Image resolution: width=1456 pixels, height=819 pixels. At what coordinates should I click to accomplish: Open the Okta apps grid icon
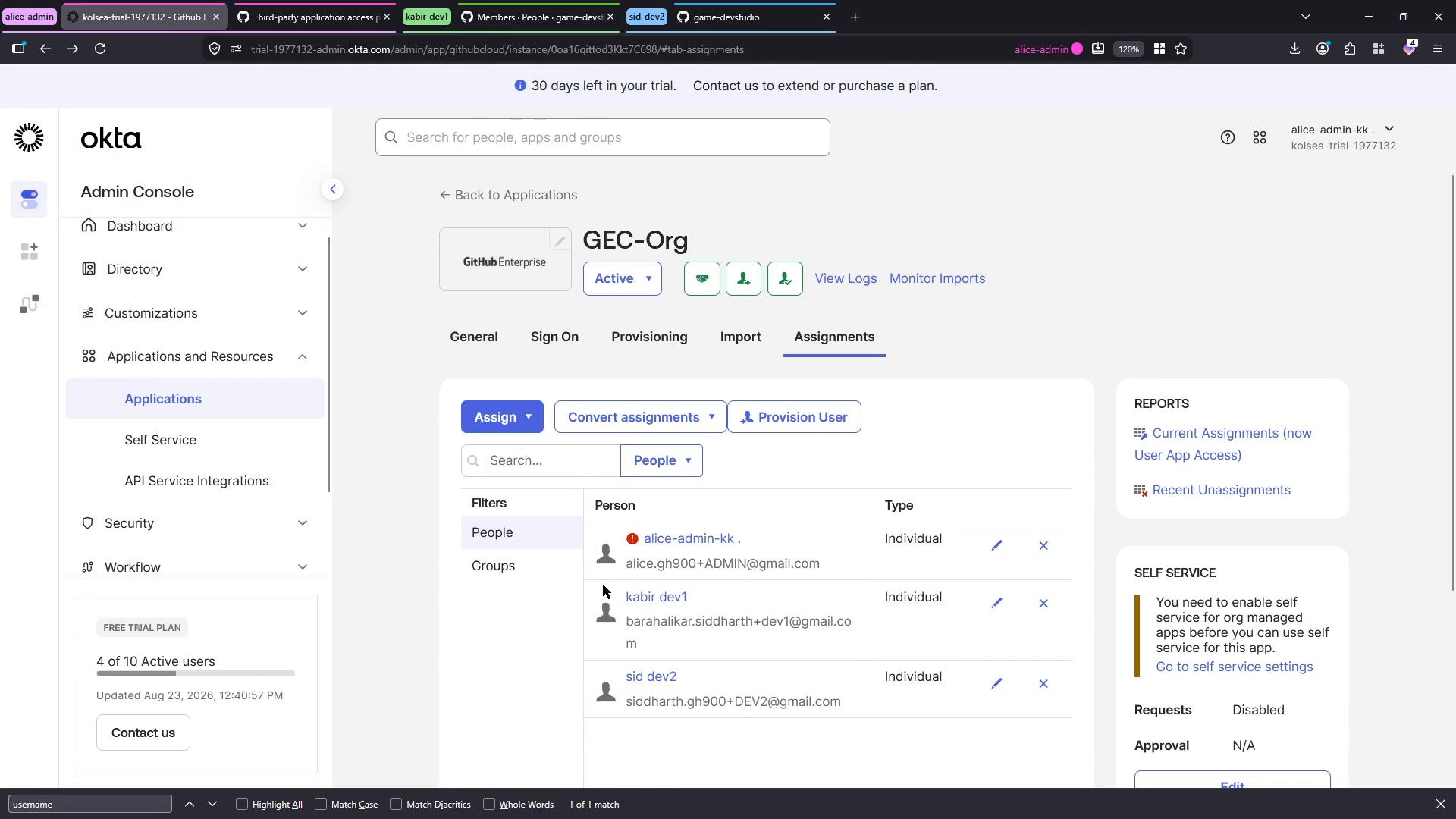click(1260, 137)
